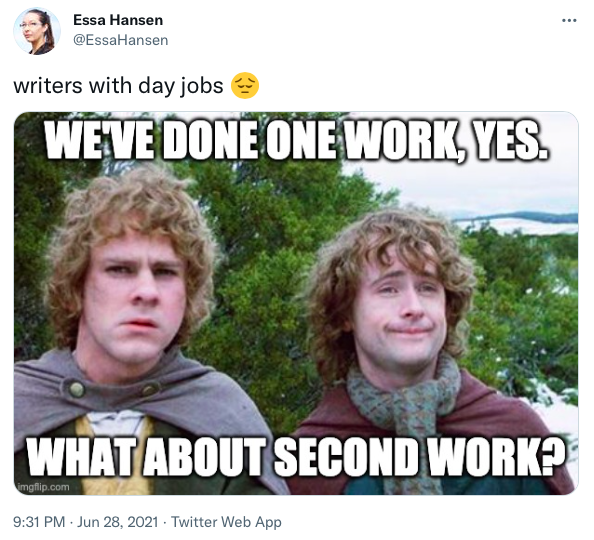Click the 'writers with day jobs' tweet text

pyautogui.click(x=118, y=86)
